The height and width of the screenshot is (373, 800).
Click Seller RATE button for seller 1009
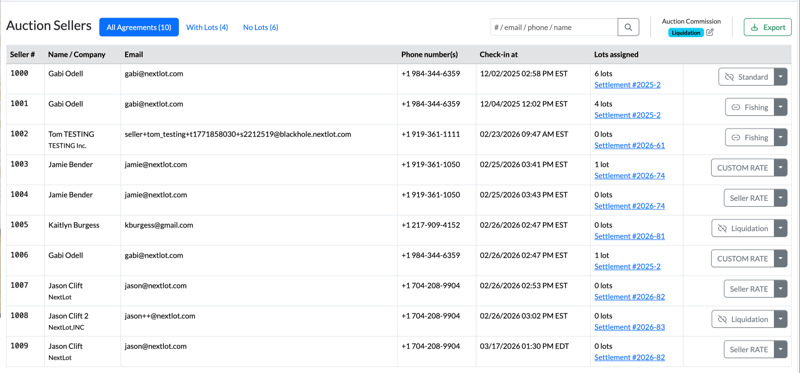pyautogui.click(x=749, y=349)
